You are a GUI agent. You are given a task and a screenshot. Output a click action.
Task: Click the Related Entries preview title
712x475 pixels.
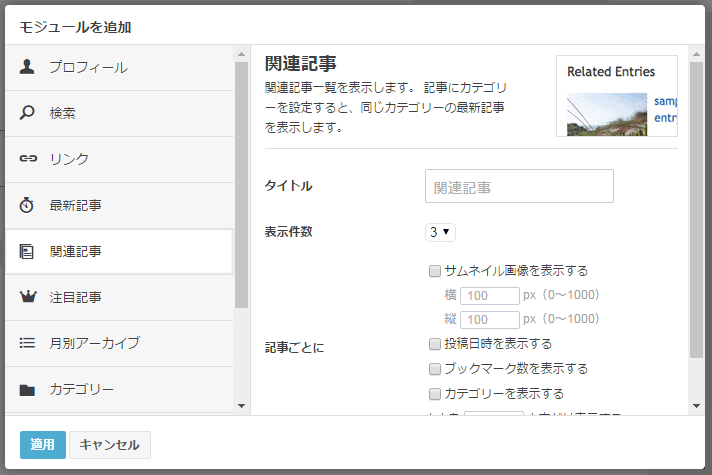pos(611,72)
